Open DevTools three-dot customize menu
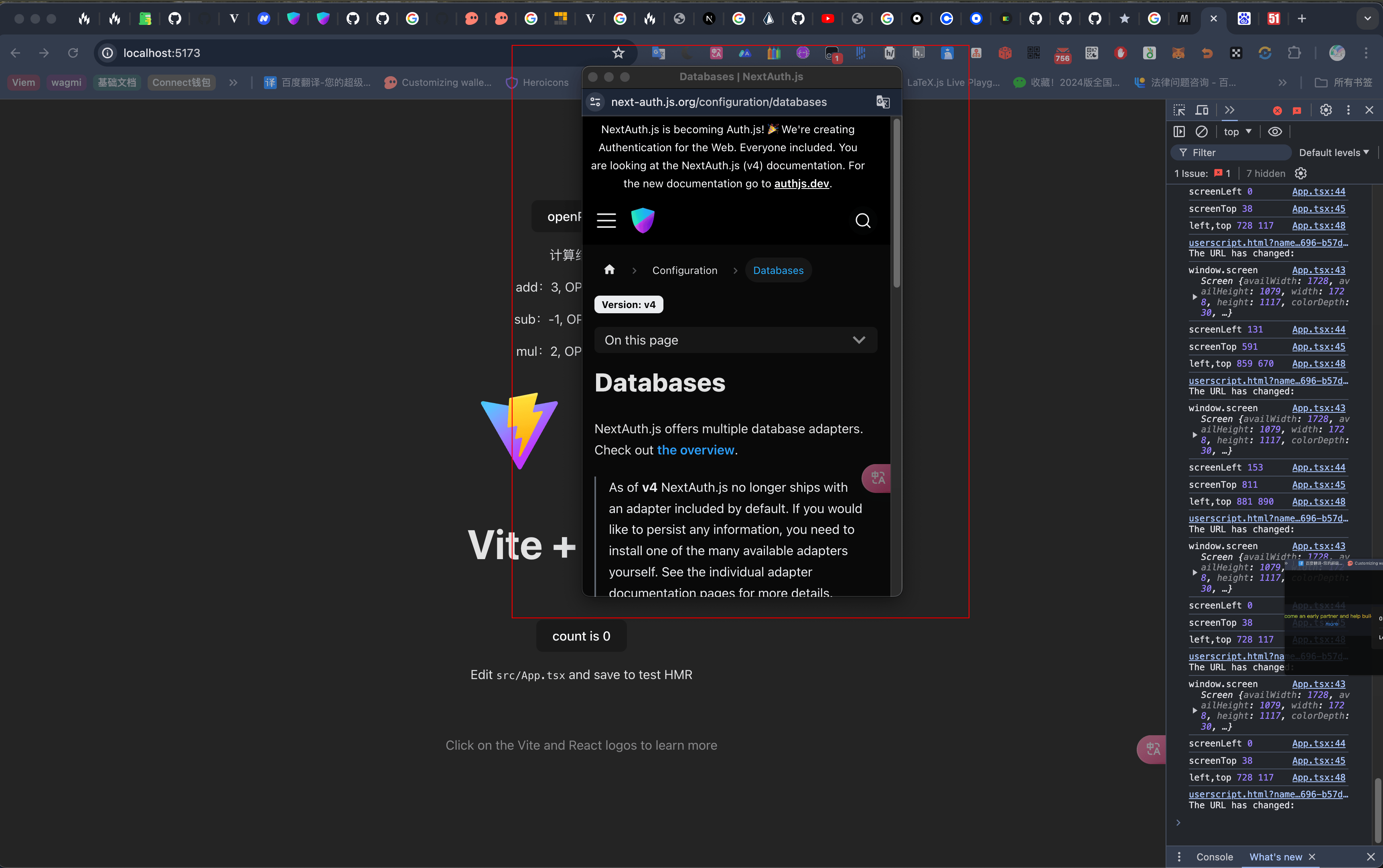The width and height of the screenshot is (1383, 868). coord(1349,110)
